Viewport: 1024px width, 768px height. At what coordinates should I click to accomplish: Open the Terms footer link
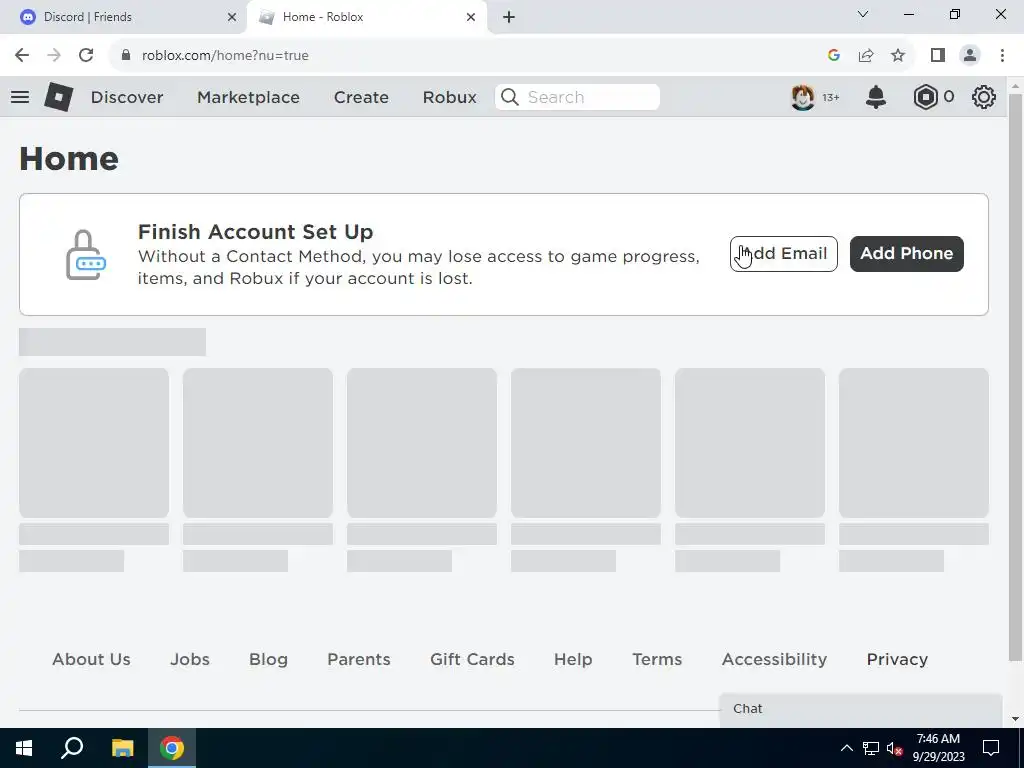pyautogui.click(x=657, y=659)
